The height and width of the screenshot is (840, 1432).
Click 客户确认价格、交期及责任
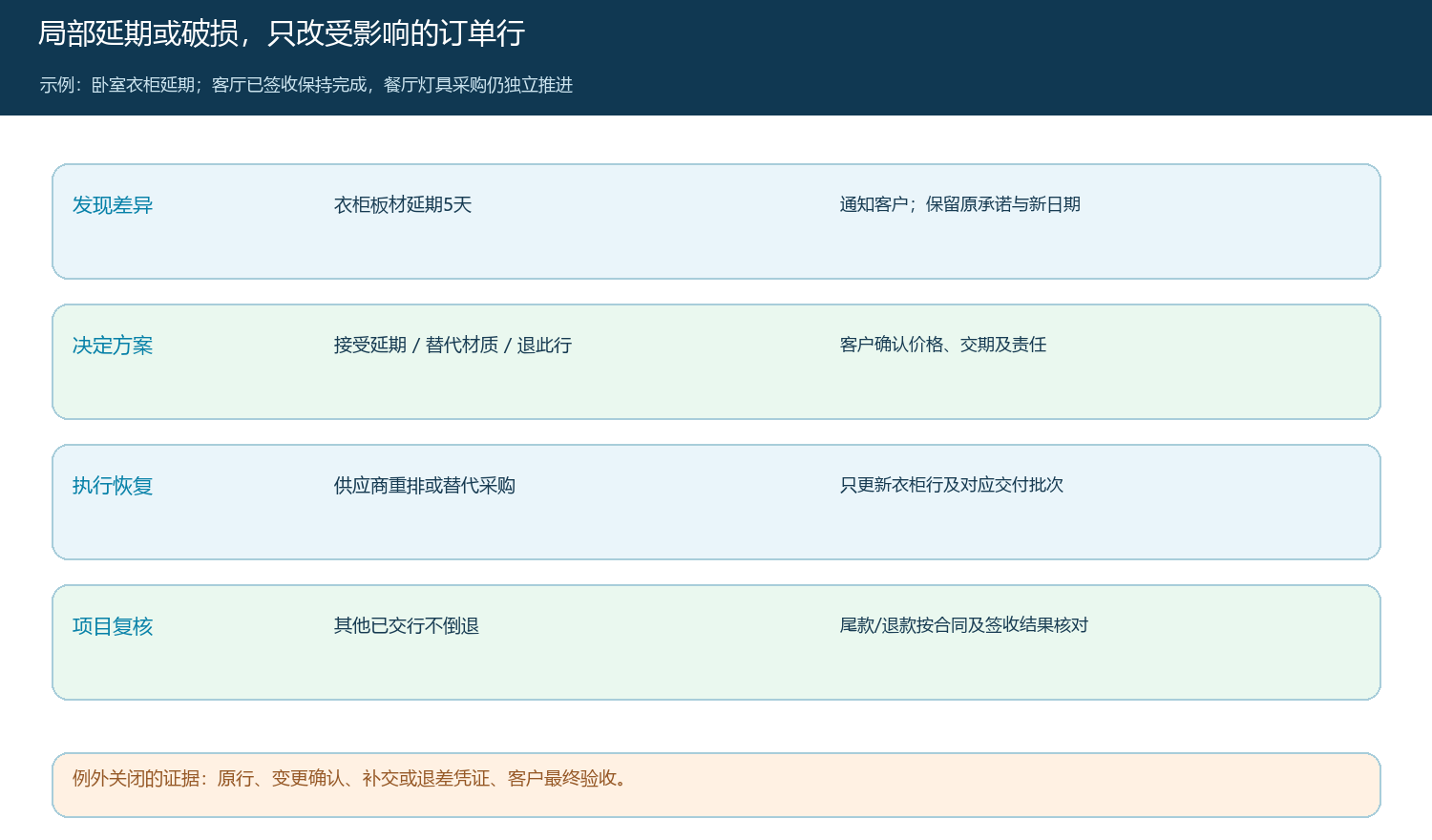943,345
